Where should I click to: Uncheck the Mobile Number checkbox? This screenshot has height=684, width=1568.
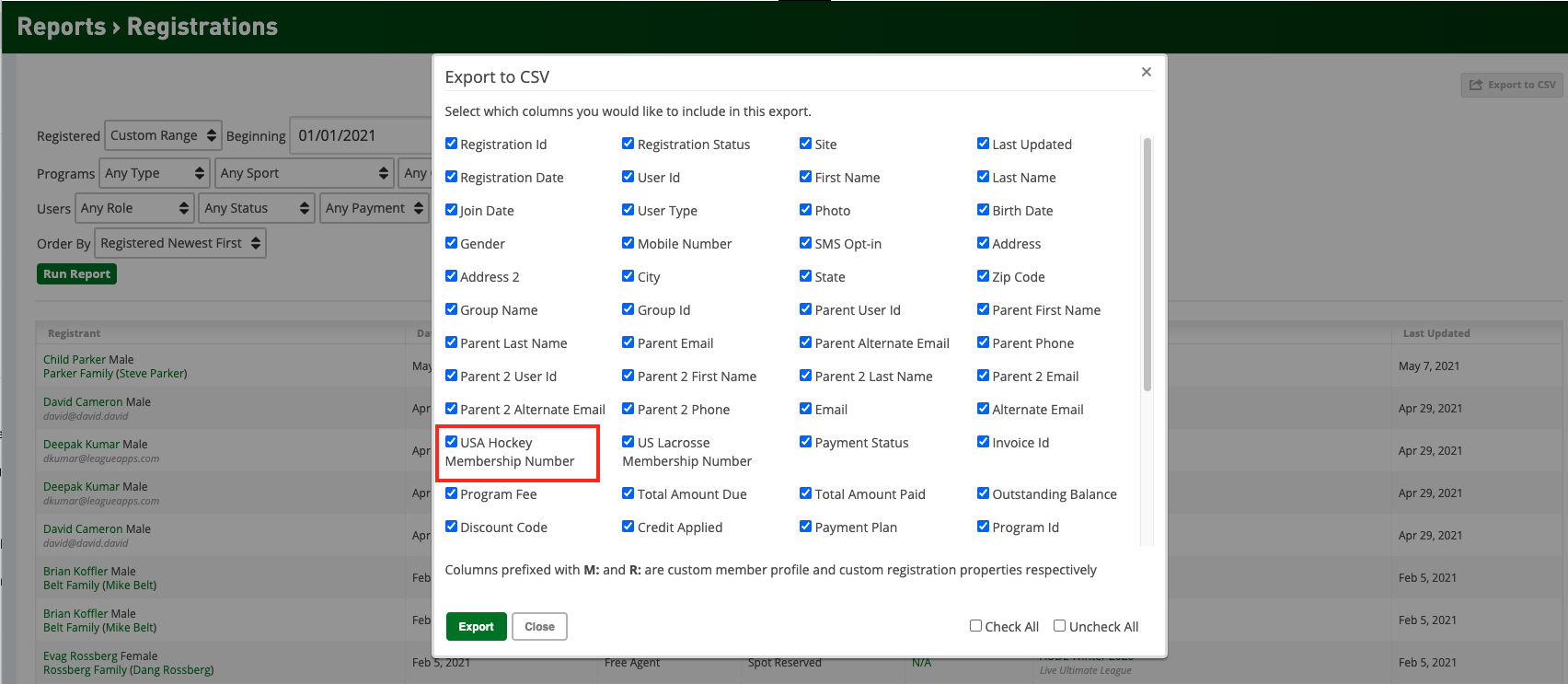[x=628, y=243]
